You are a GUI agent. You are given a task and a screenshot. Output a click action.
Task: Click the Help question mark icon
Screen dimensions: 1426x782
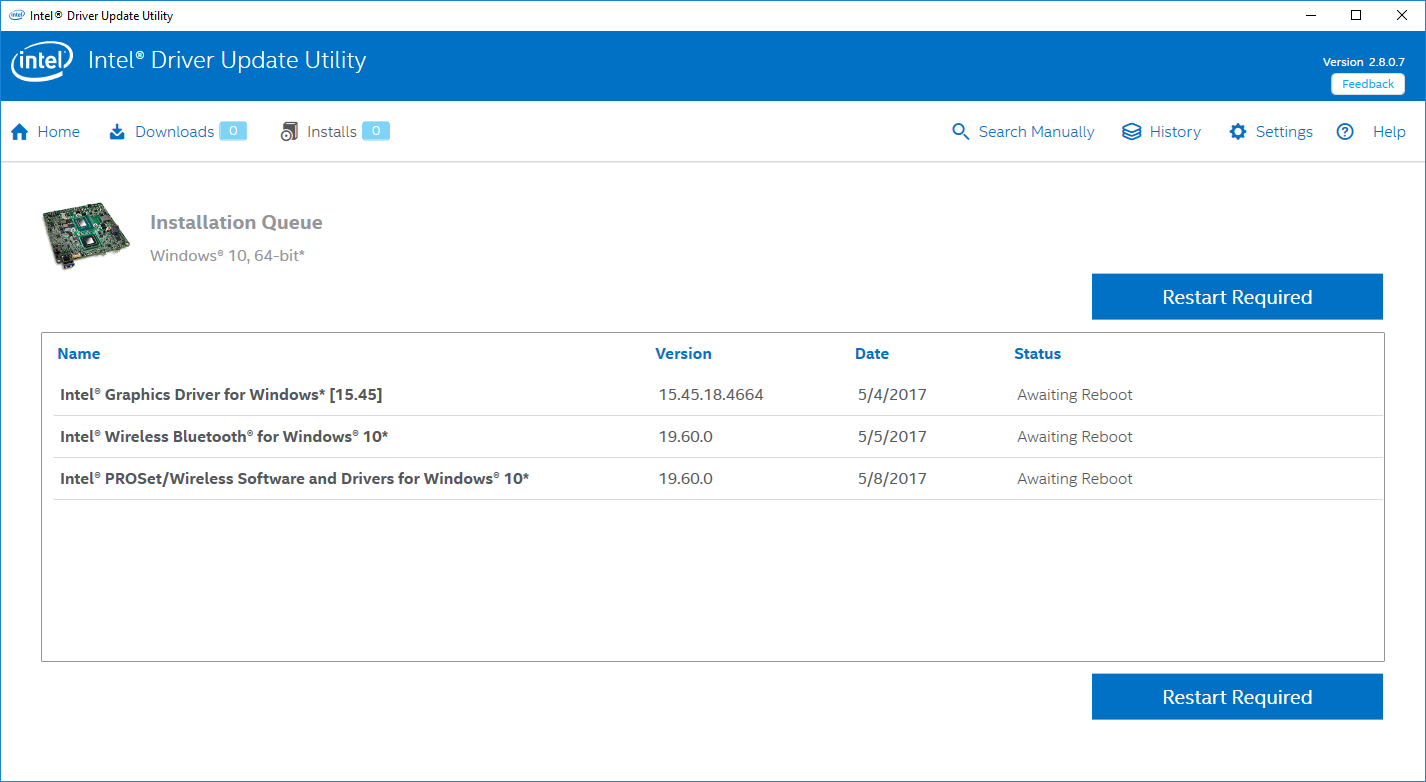[x=1345, y=132]
